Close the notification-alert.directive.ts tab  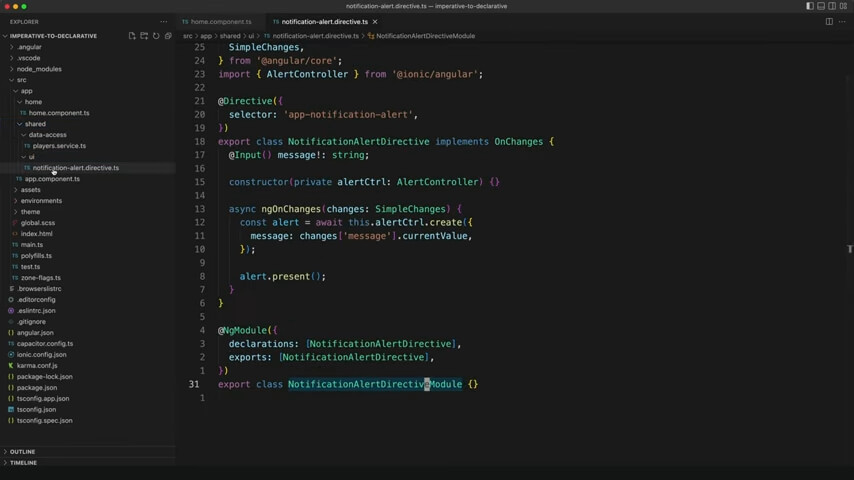(375, 22)
